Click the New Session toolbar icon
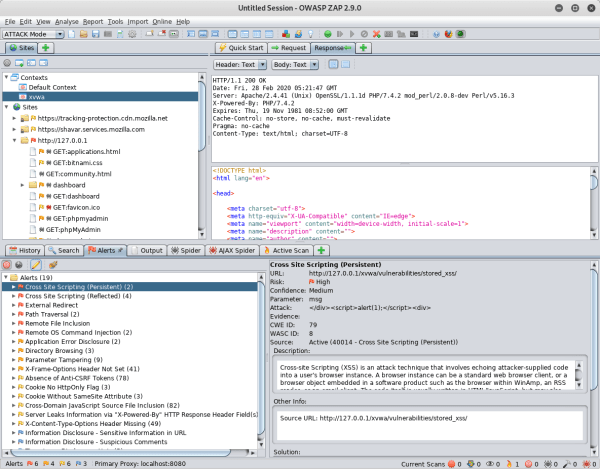The image size is (600, 469). [72, 34]
